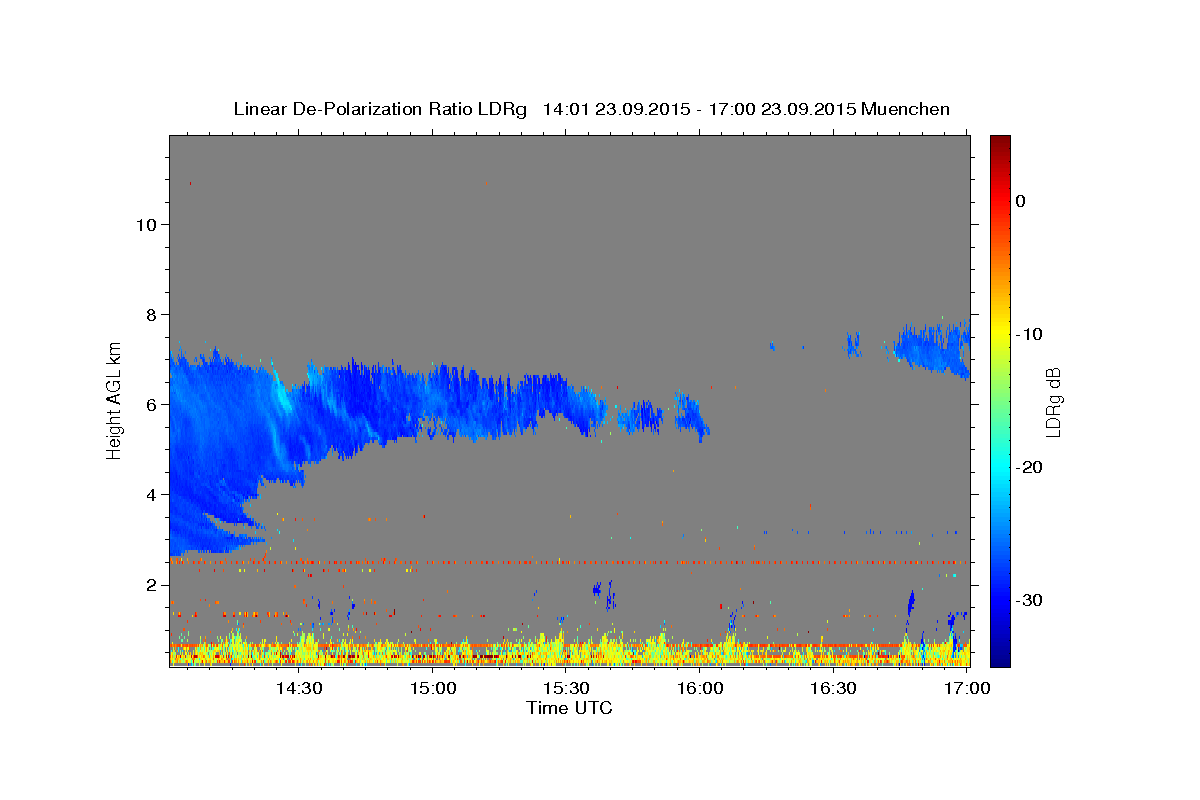Click the 15:30 time tick label

pyautogui.click(x=567, y=689)
